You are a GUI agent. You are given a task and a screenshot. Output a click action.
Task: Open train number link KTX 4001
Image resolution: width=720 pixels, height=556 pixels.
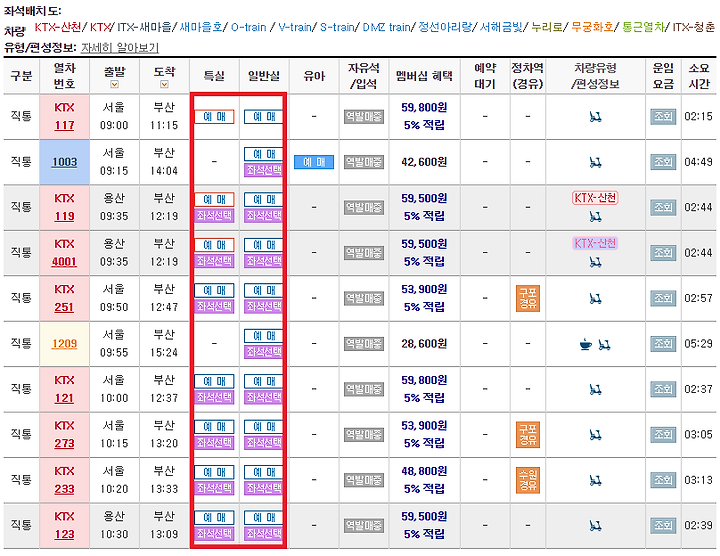click(x=64, y=261)
